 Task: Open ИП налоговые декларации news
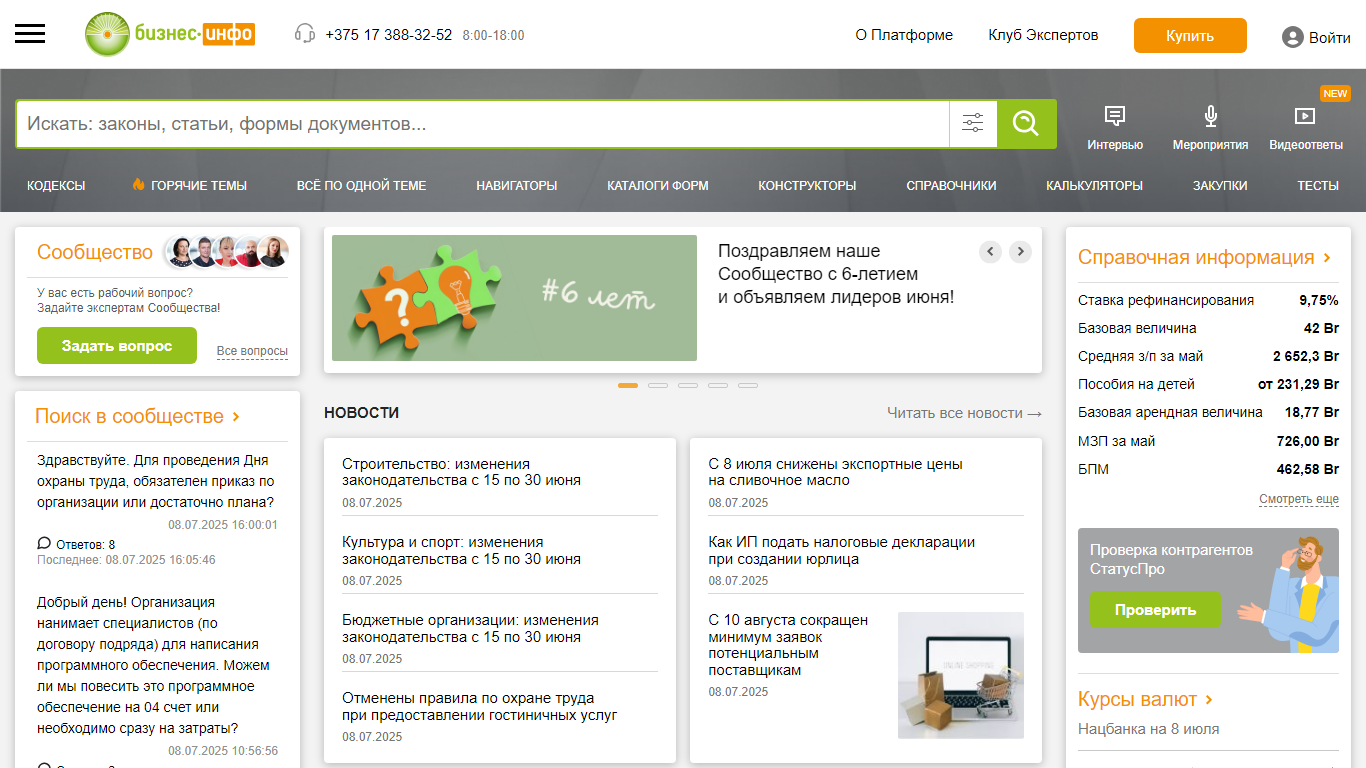click(x=842, y=551)
